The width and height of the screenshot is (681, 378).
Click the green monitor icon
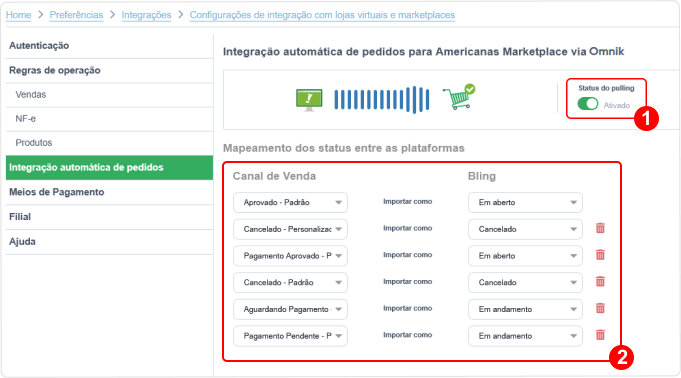(x=309, y=99)
